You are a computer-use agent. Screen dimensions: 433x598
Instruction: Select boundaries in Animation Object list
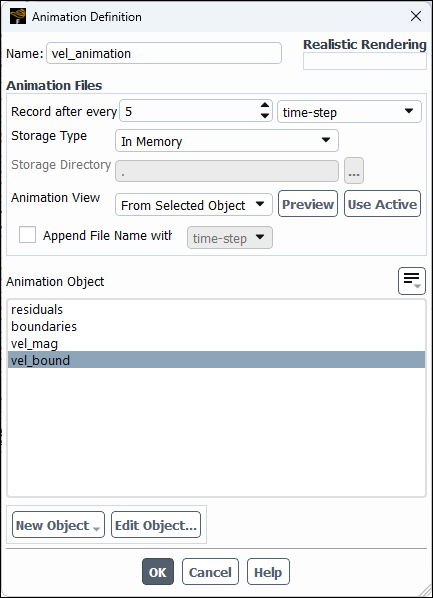216,326
